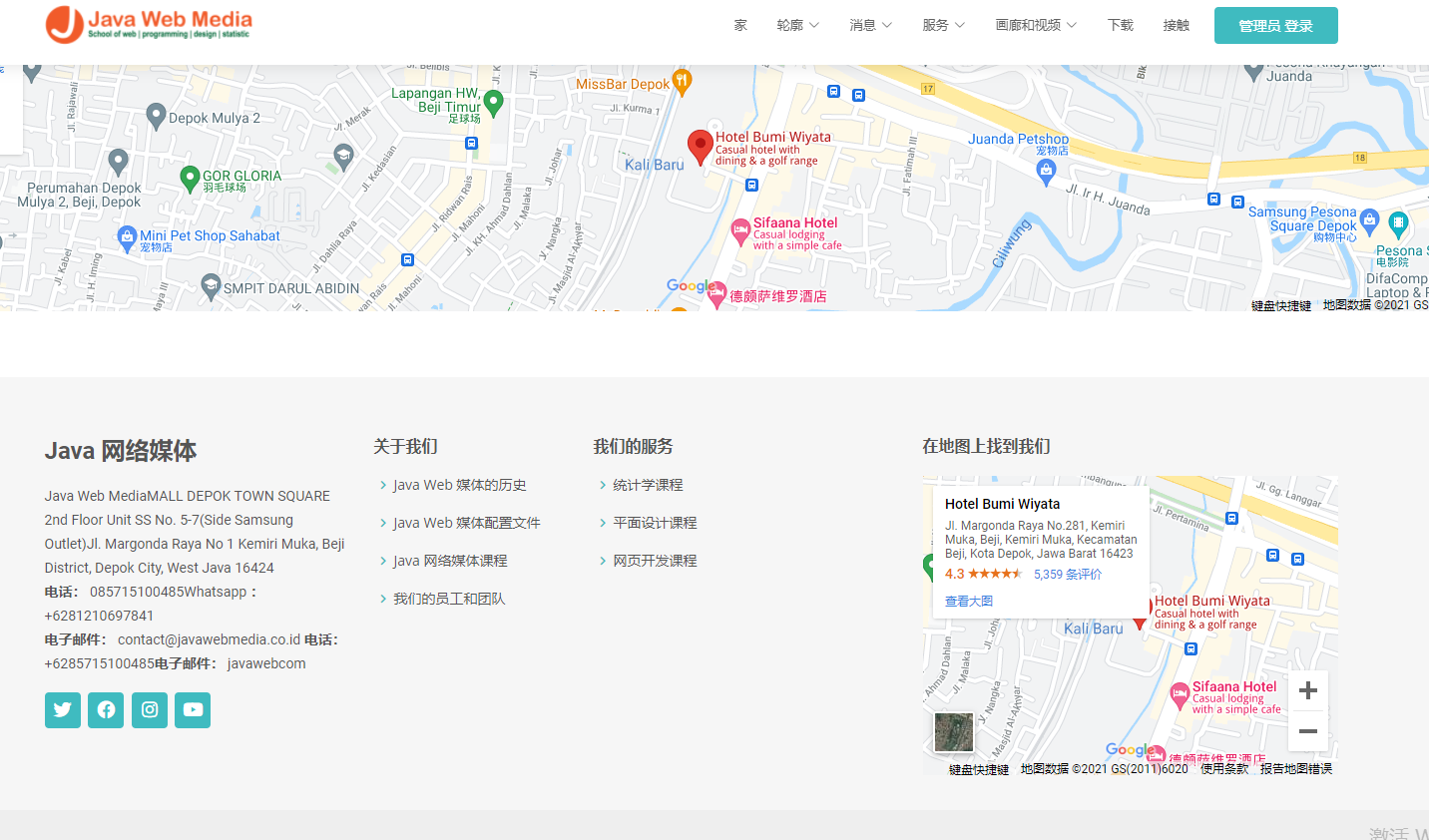
Task: Open 我们的员工和团队 link
Action: click(449, 599)
